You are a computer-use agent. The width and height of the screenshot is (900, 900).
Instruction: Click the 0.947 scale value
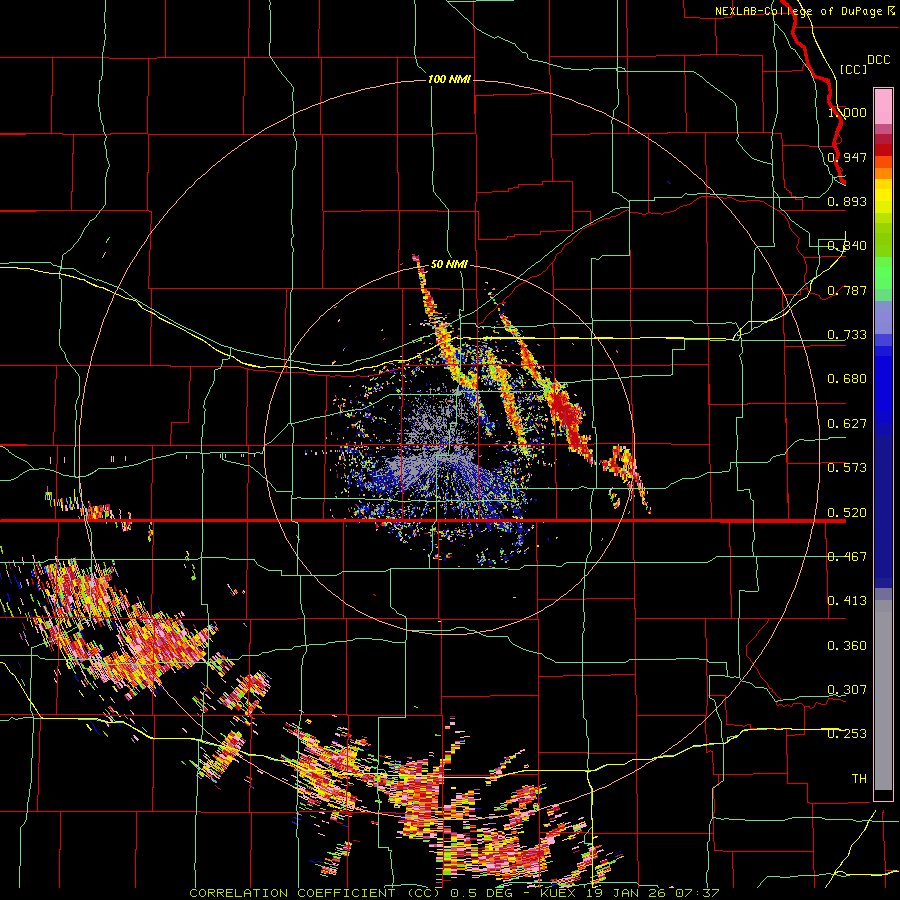tap(847, 157)
